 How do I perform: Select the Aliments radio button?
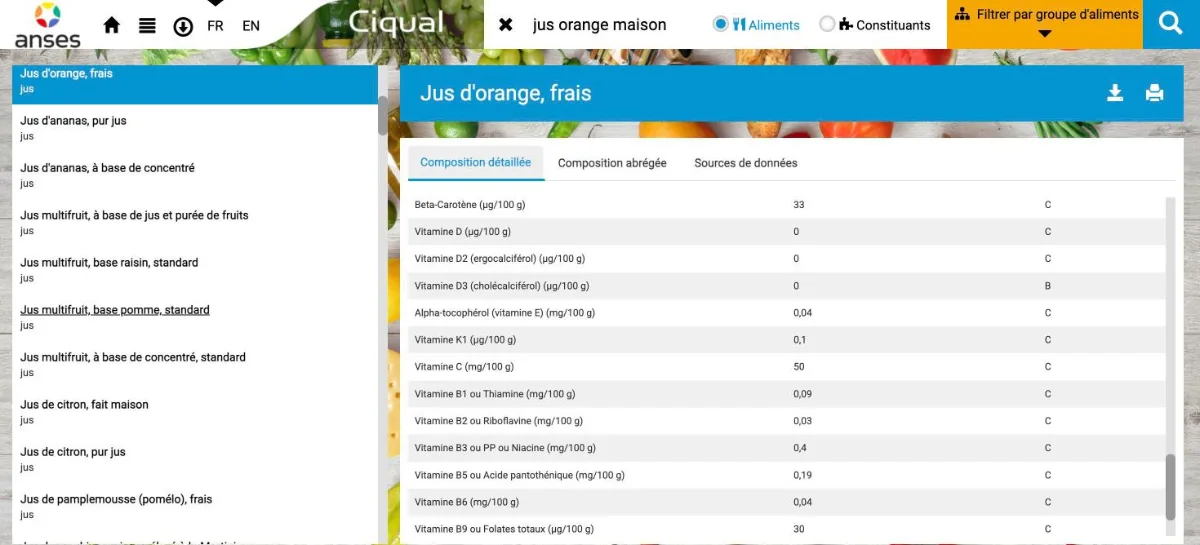coord(720,24)
